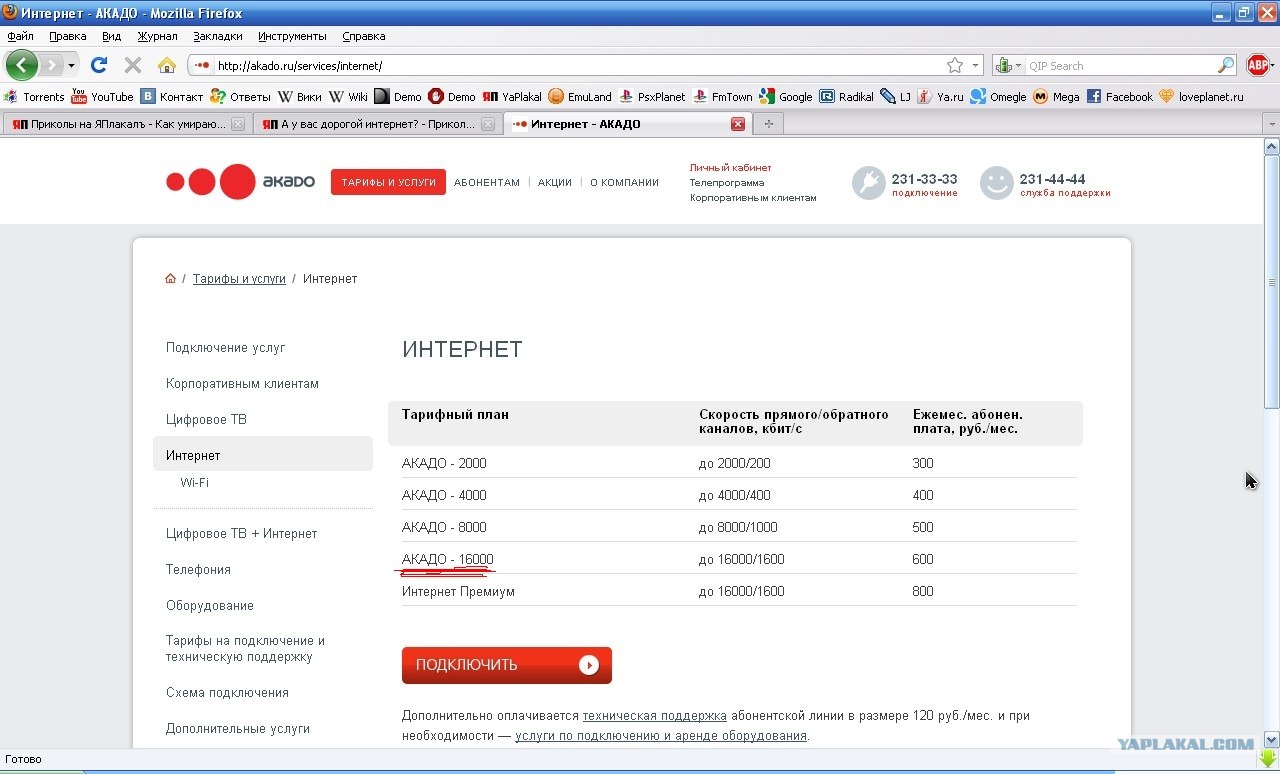Select Телефония in the sidebar
Image resolution: width=1280 pixels, height=774 pixels.
[198, 570]
